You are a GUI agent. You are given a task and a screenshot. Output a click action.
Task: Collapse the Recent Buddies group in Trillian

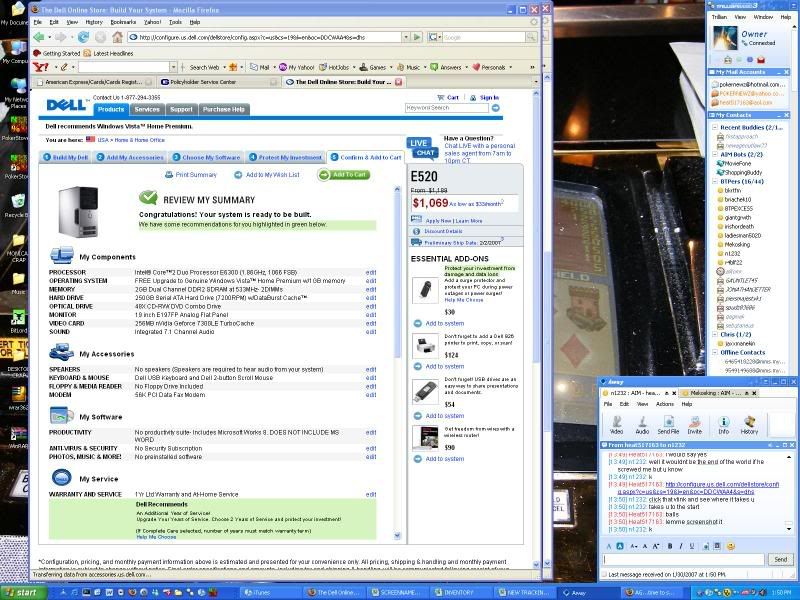click(715, 127)
